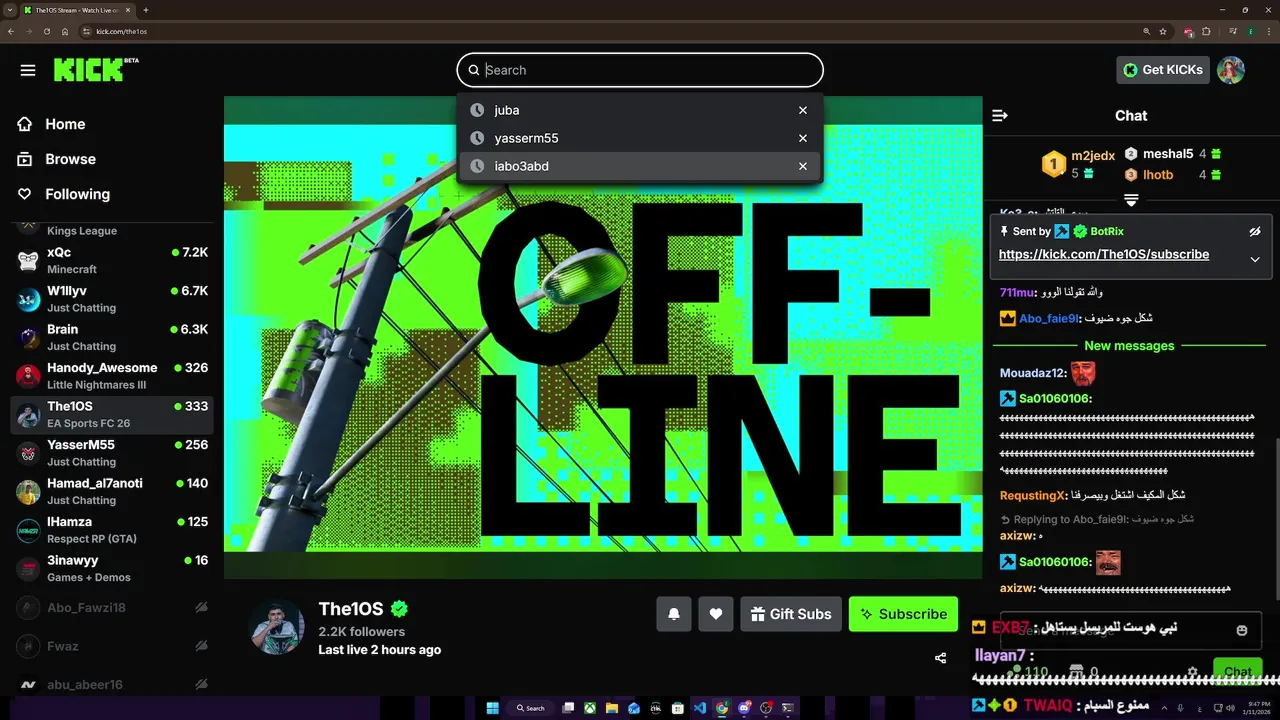Remove 'yasserm55' from search history
Image resolution: width=1280 pixels, height=720 pixels.
click(803, 138)
